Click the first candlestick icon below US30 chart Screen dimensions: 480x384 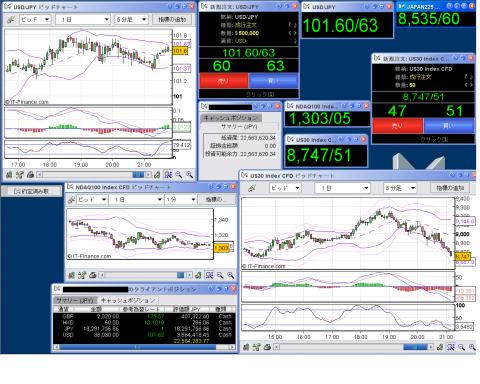point(246,347)
